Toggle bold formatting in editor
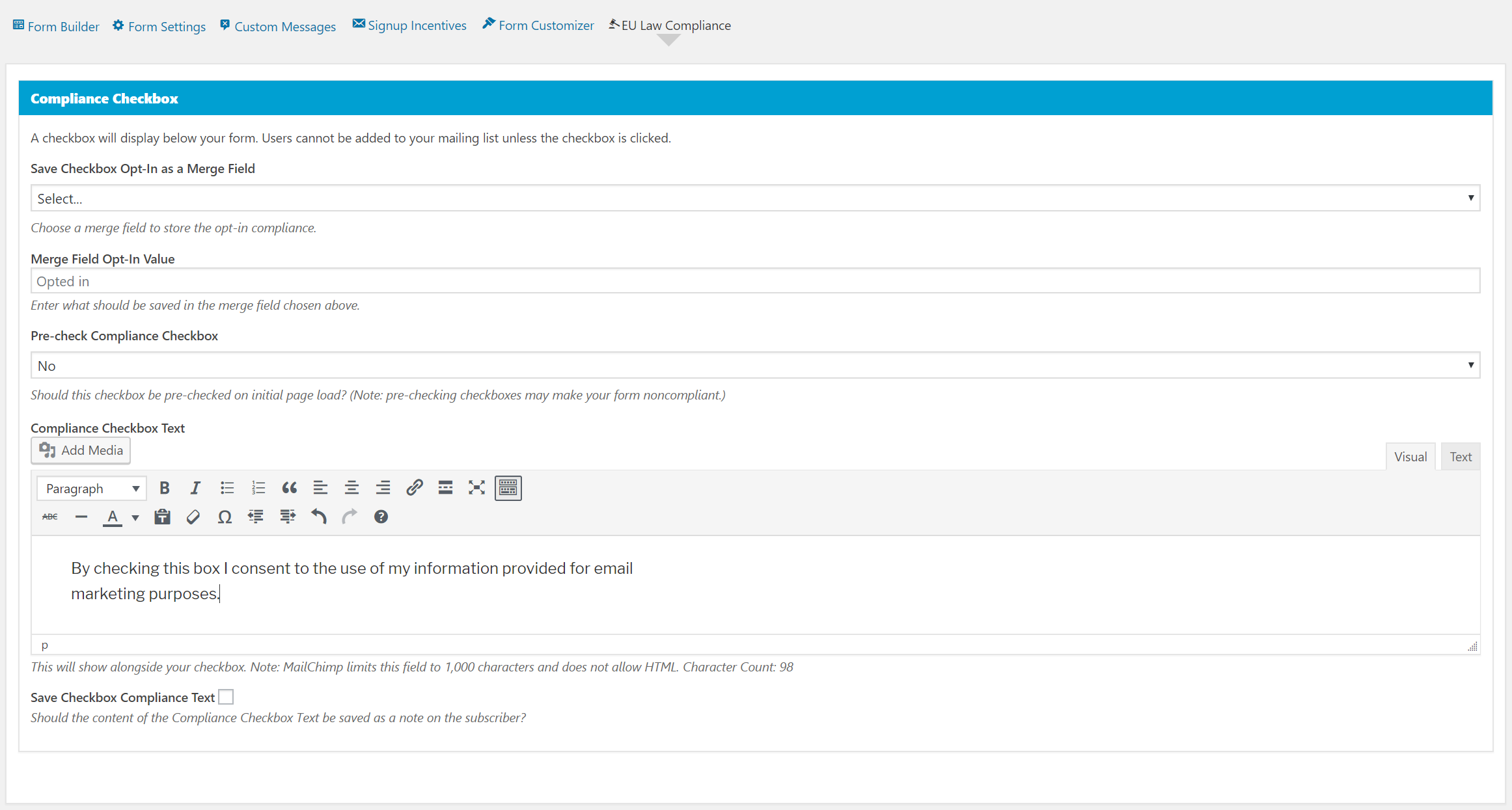This screenshot has width=1512, height=810. (165, 488)
